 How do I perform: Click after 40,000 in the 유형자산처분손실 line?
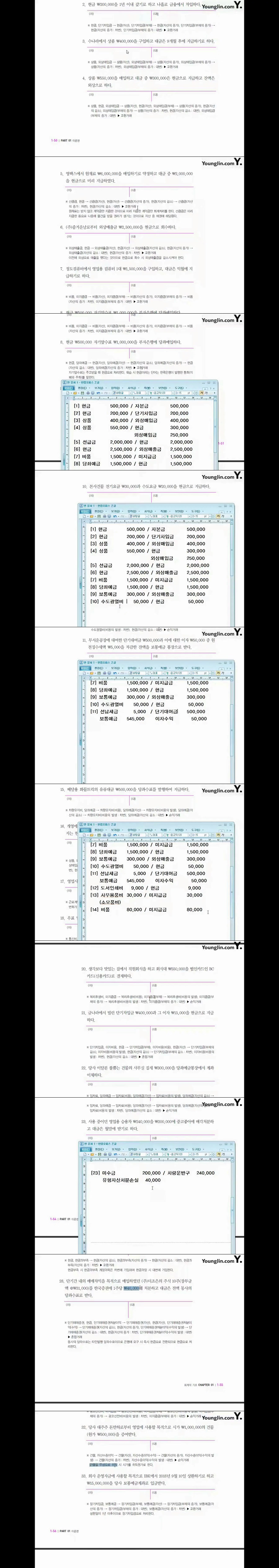tap(162, 1180)
